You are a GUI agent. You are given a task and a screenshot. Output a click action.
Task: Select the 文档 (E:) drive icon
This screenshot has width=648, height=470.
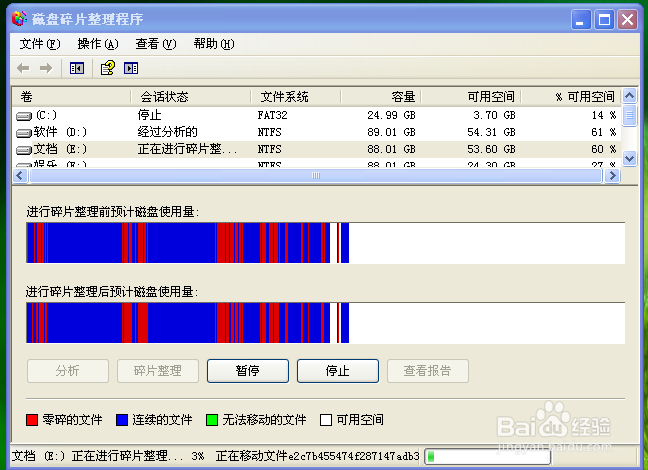[24, 149]
